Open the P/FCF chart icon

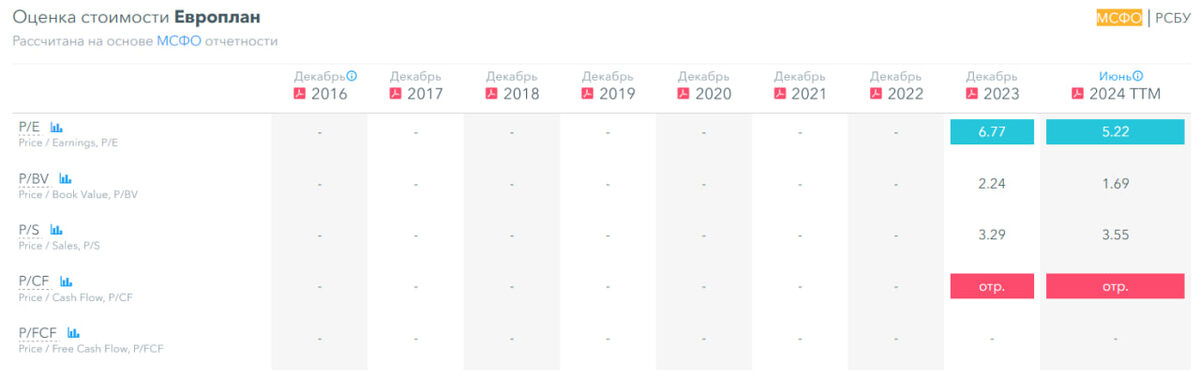[73, 333]
